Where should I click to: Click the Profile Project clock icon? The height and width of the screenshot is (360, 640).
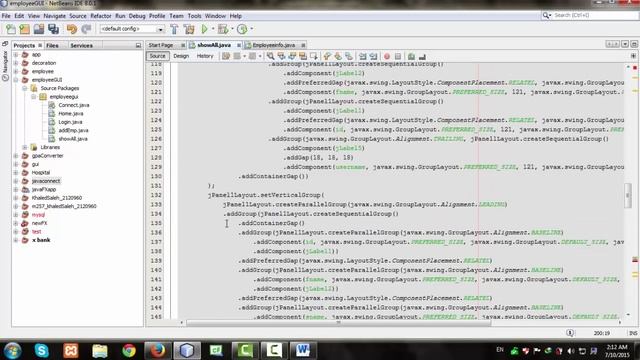[x=242, y=29]
